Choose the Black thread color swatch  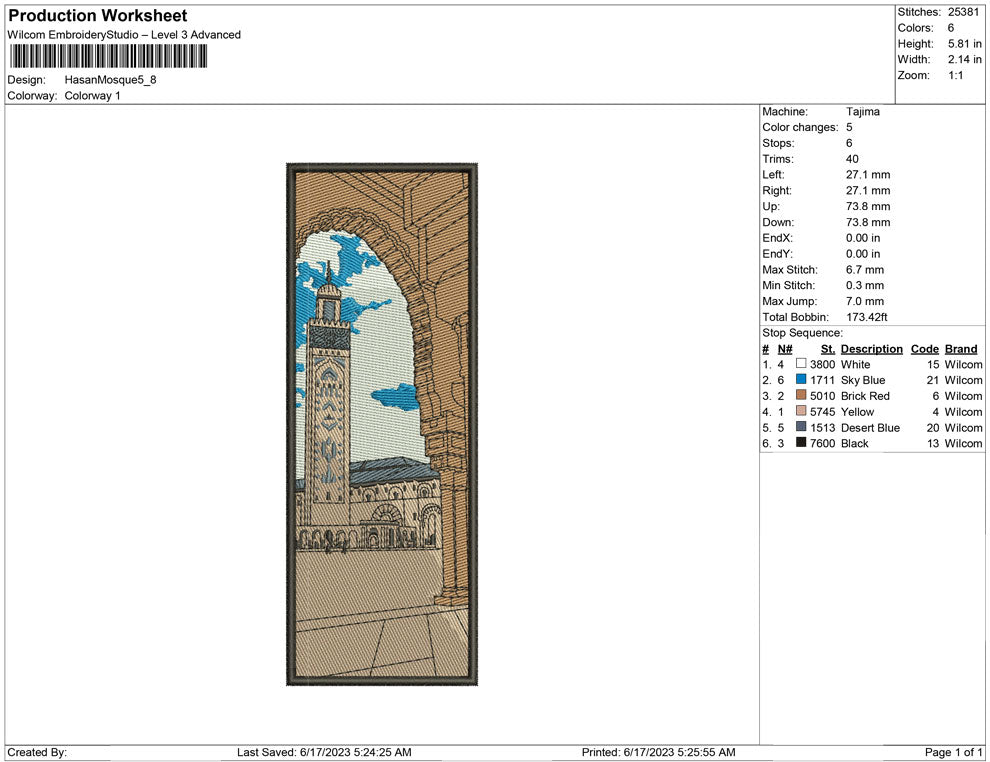(x=801, y=443)
